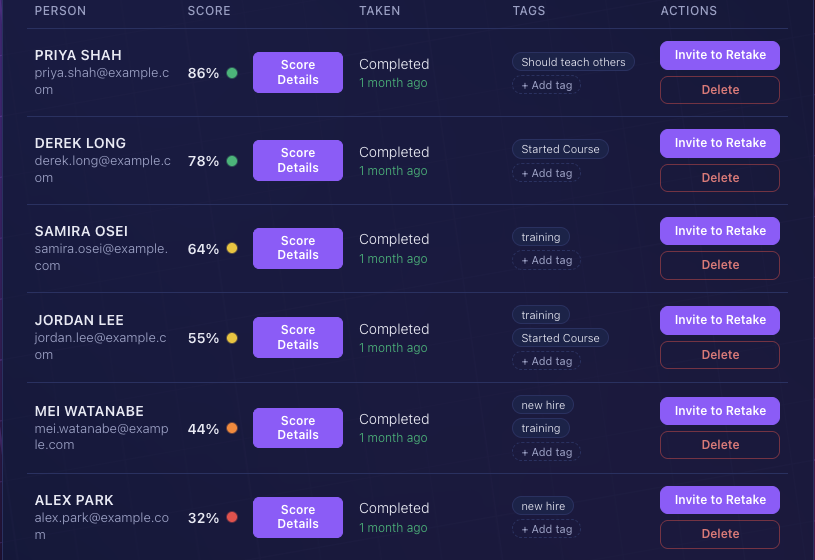Image resolution: width=815 pixels, height=560 pixels.
Task: Add a tag to Samira Osei's row
Action: pyautogui.click(x=546, y=260)
